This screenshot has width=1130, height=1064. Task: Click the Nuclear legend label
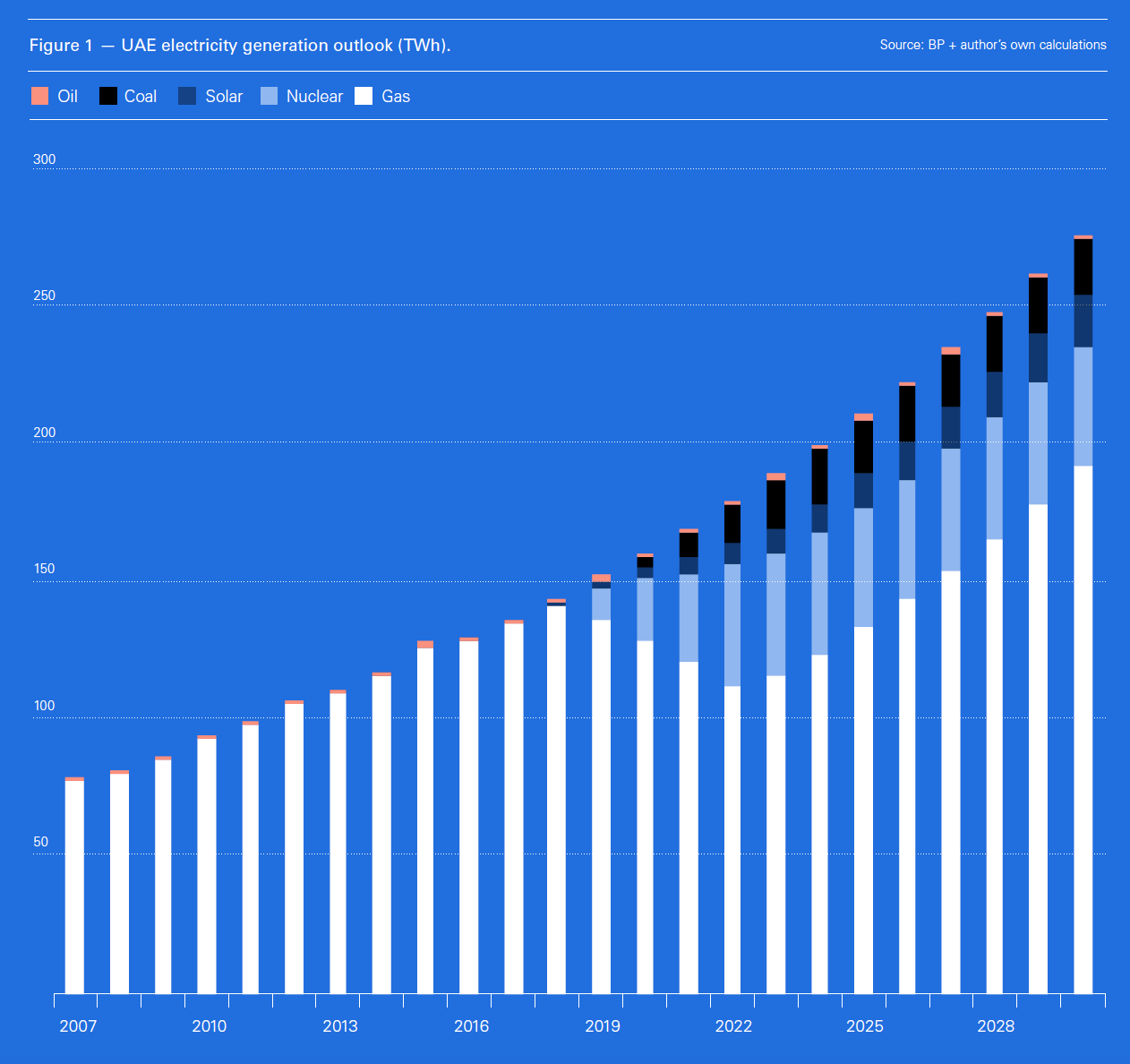(314, 97)
